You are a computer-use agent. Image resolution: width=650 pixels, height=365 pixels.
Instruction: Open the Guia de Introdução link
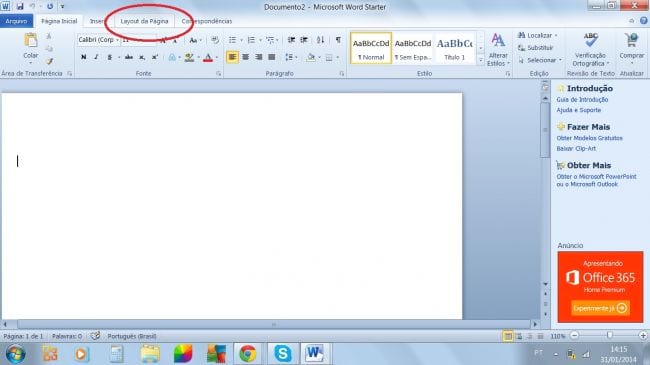(582, 100)
